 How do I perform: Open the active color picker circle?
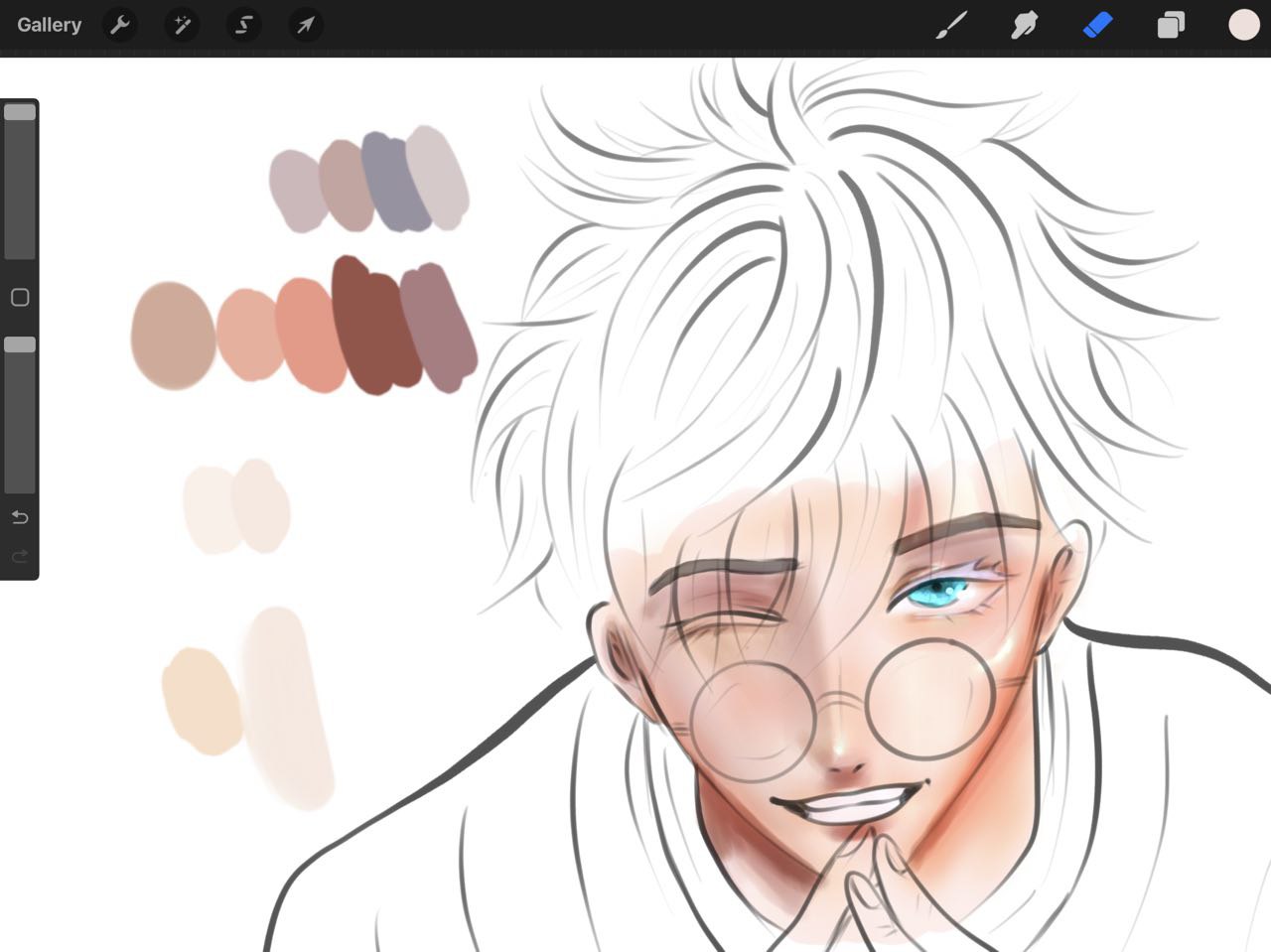coord(1243,25)
